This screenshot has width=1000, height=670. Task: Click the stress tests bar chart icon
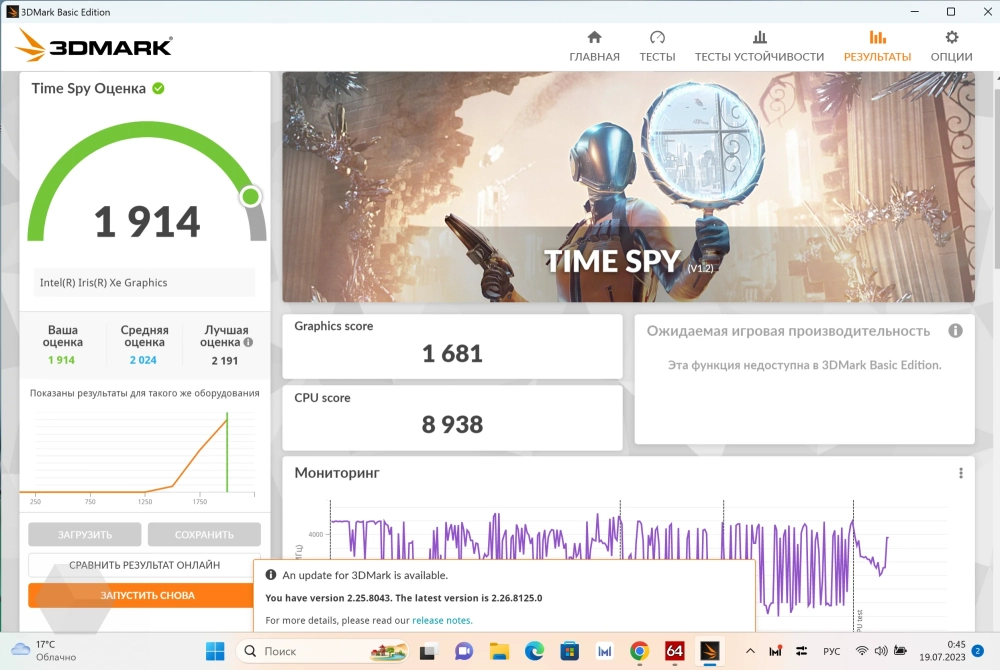click(759, 38)
